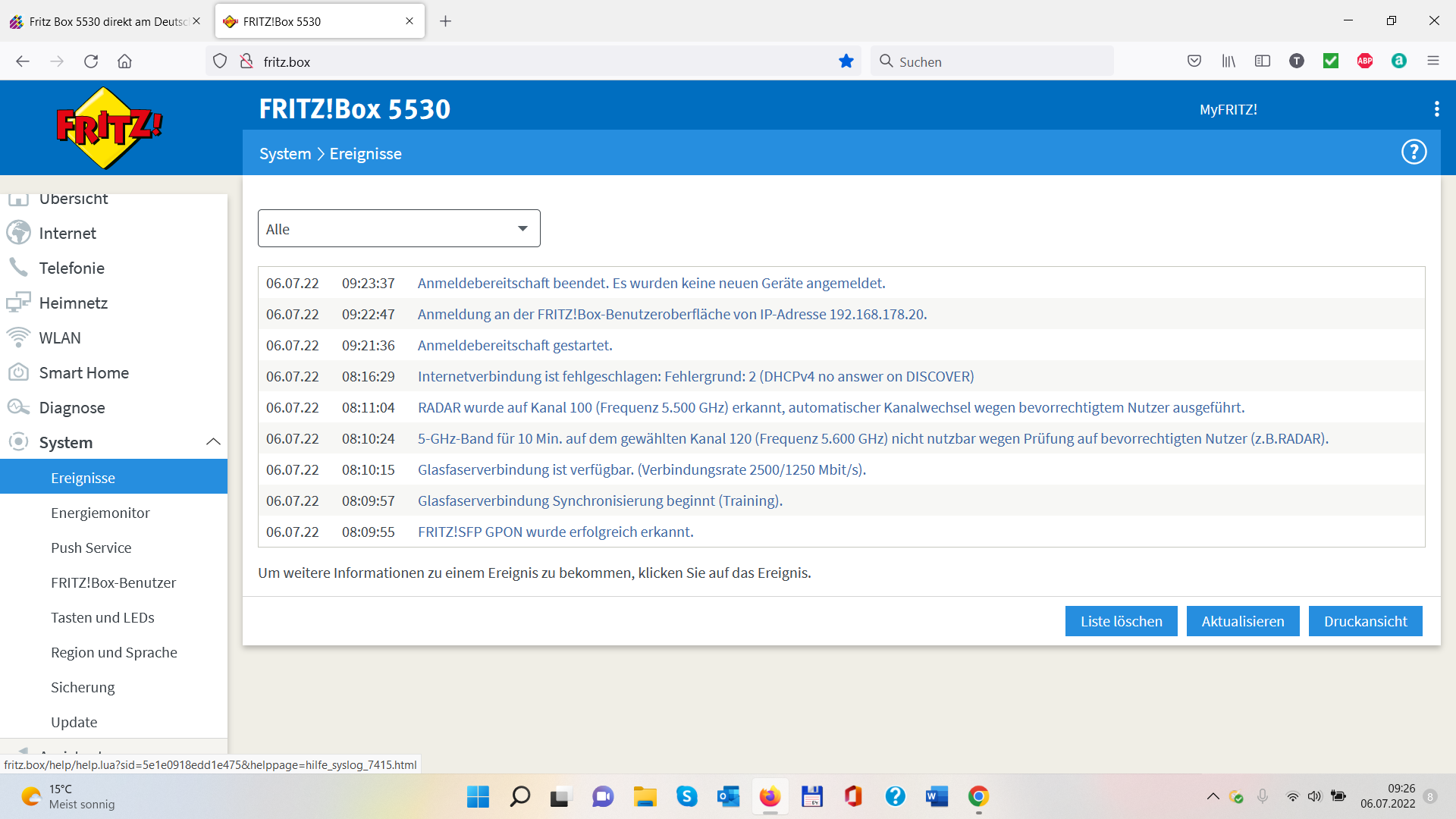The width and height of the screenshot is (1456, 819).
Task: Open the three-dot options menu in header
Action: [x=1436, y=109]
